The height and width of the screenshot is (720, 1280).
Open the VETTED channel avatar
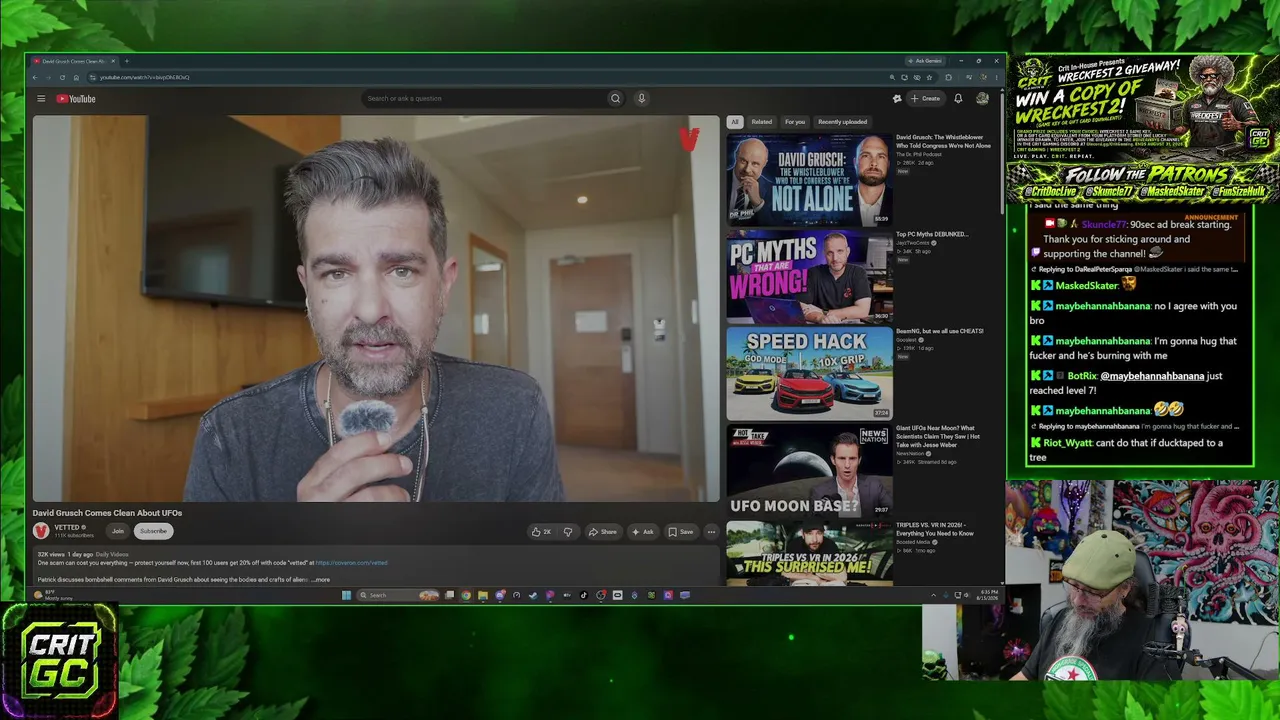41,531
